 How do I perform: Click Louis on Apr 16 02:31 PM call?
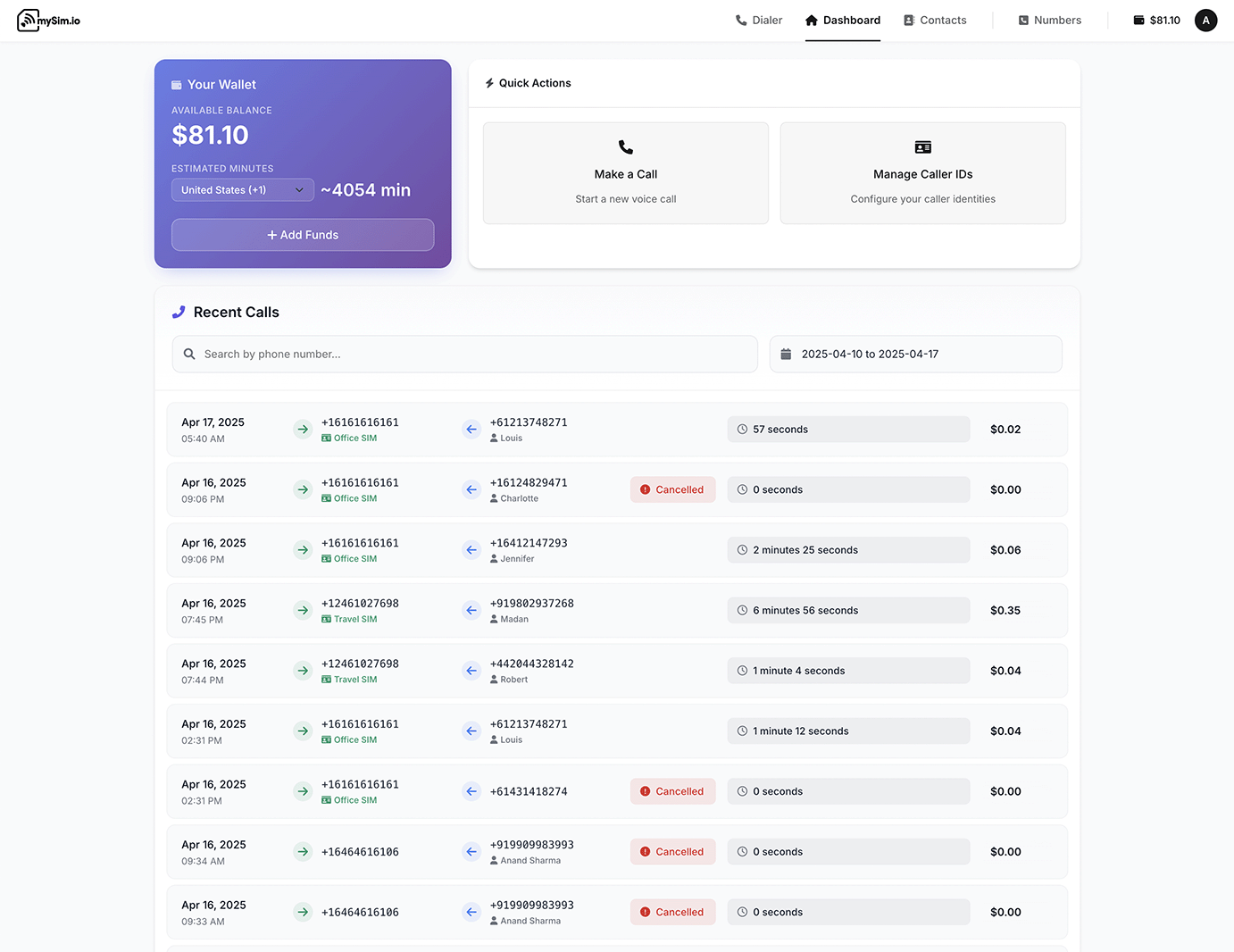pyautogui.click(x=511, y=740)
